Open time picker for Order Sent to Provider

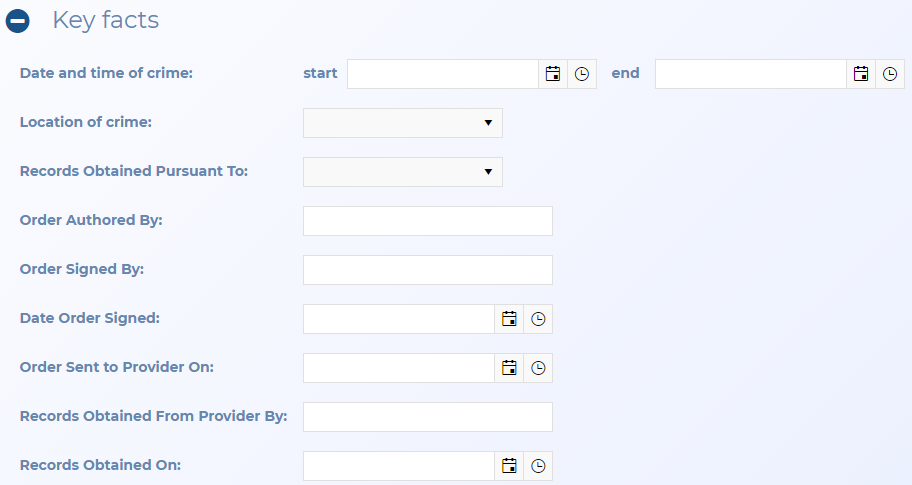(538, 368)
